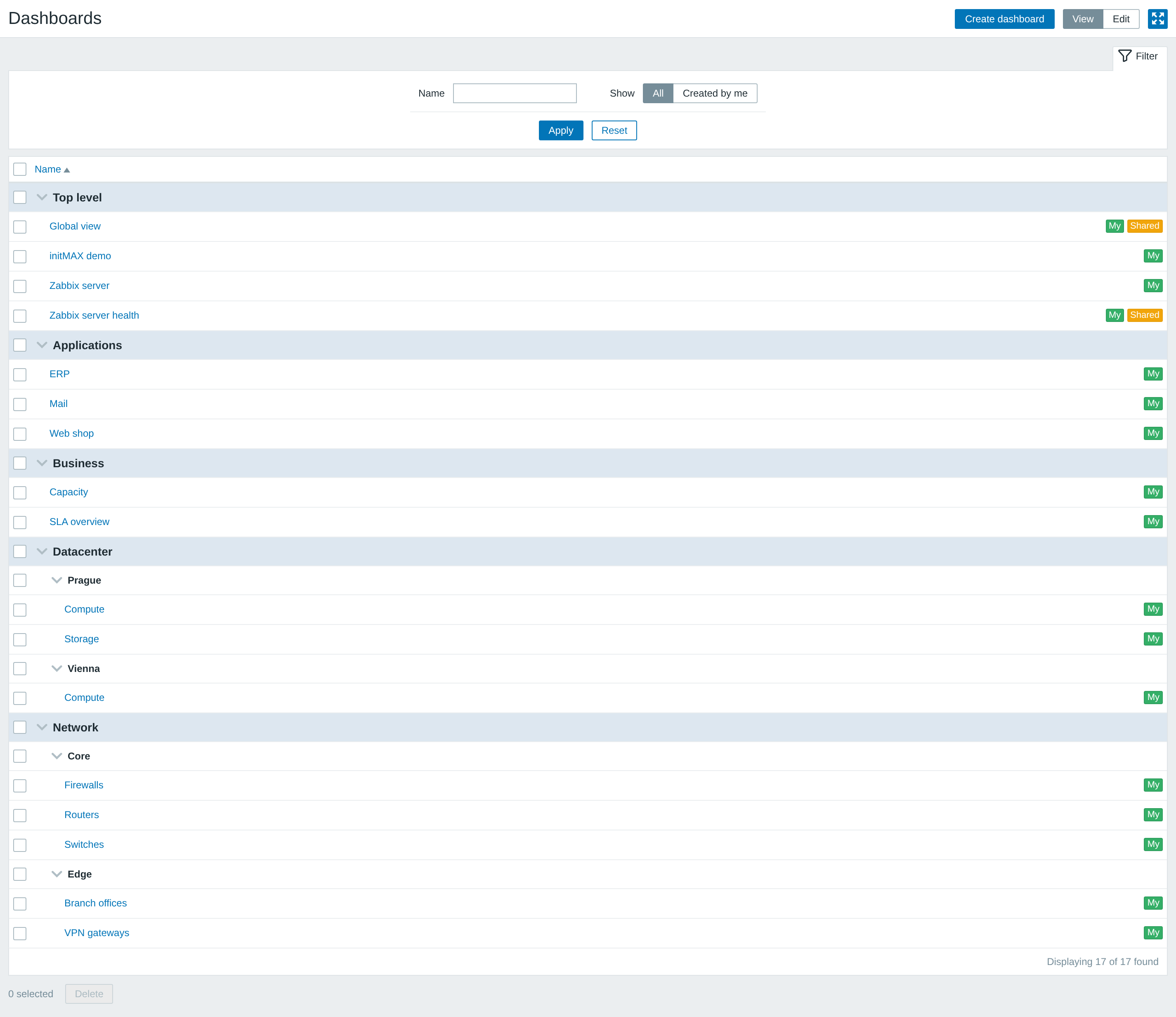The width and height of the screenshot is (1176, 1017).
Task: Click the My badge on ERP row
Action: tap(1153, 374)
